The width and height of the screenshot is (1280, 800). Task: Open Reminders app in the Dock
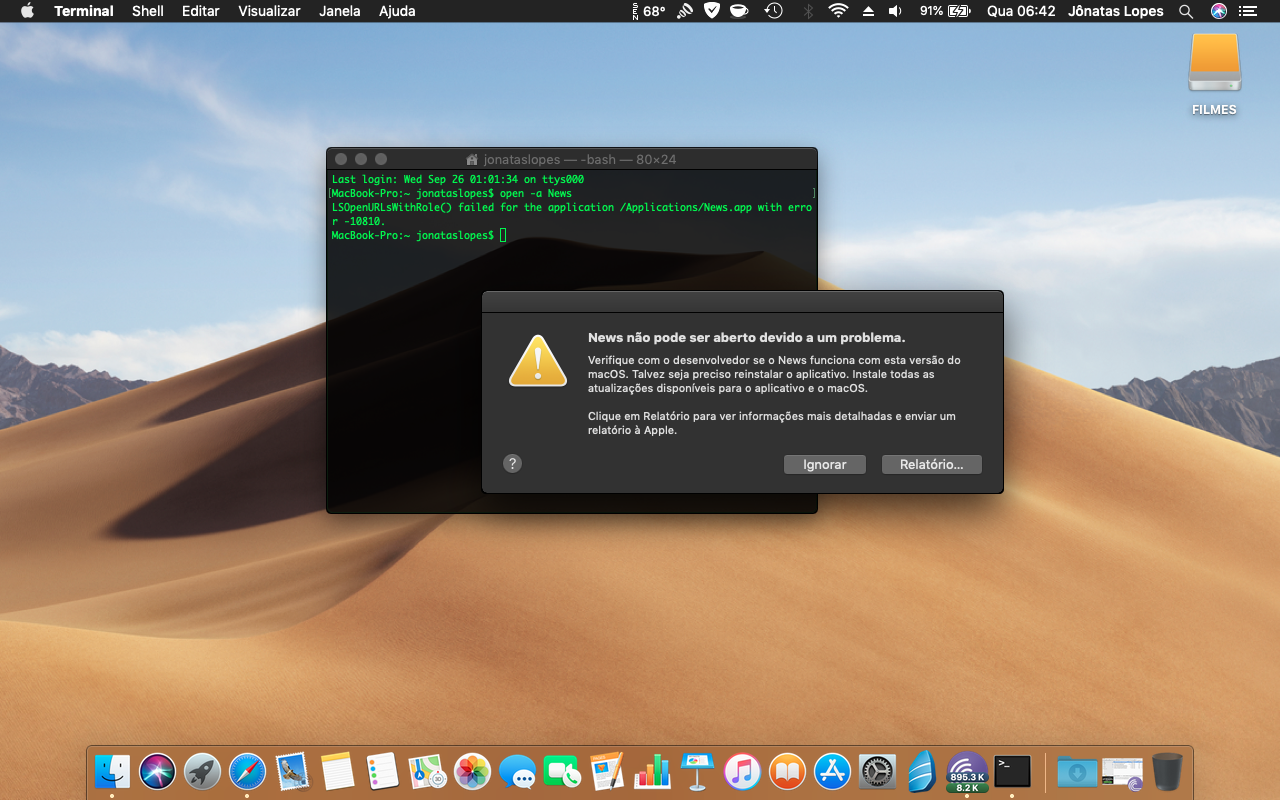click(x=383, y=771)
